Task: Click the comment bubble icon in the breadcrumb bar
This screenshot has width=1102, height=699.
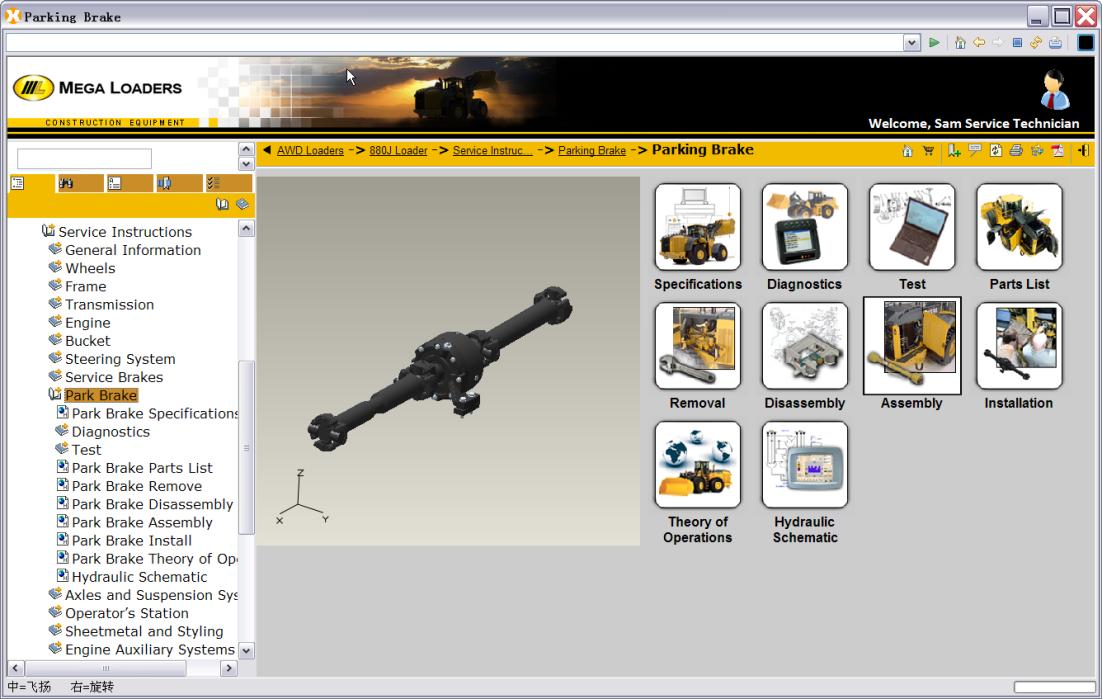Action: [975, 150]
